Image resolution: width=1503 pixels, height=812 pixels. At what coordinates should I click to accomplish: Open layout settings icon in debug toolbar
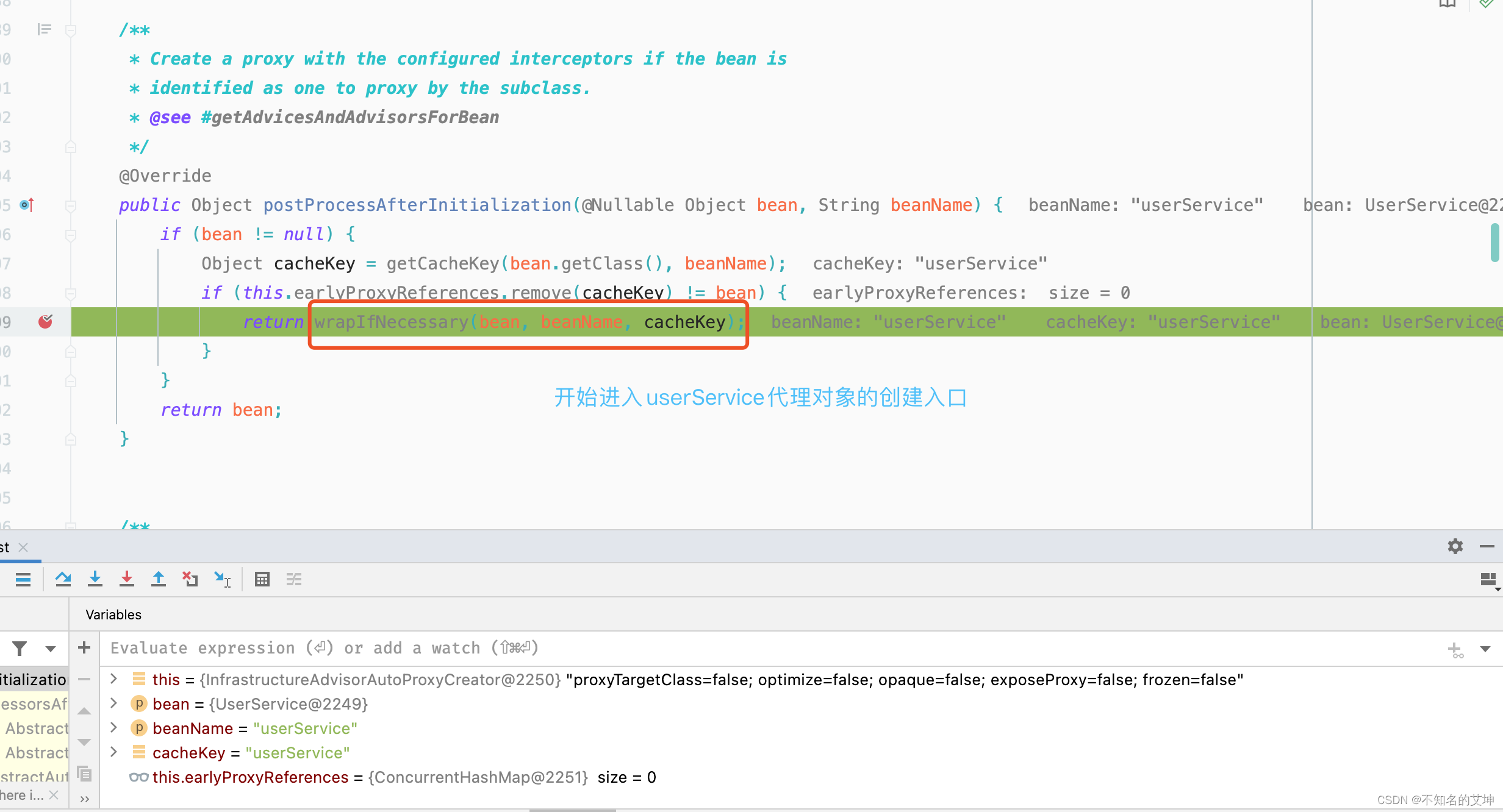pos(1489,581)
